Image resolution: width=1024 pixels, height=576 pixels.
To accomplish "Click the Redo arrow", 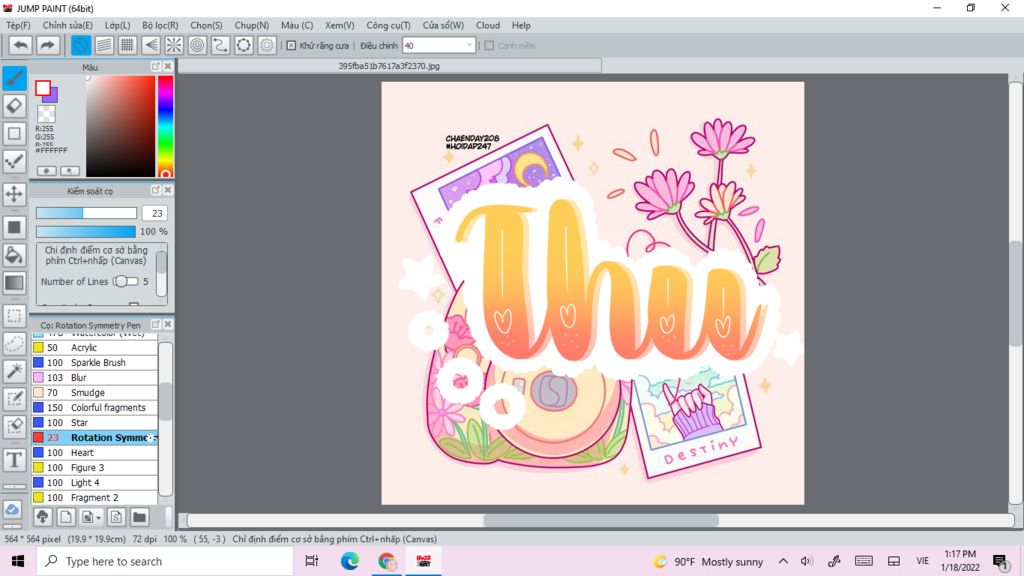I will 47,45.
